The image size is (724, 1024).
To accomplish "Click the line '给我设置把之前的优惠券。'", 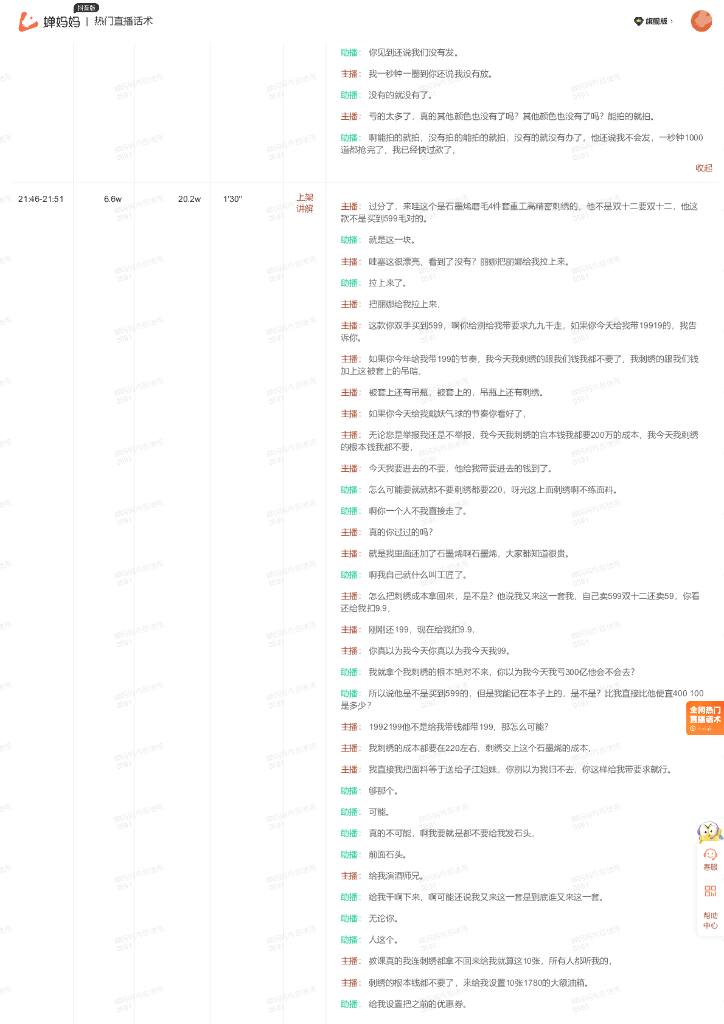I will pyautogui.click(x=418, y=1004).
